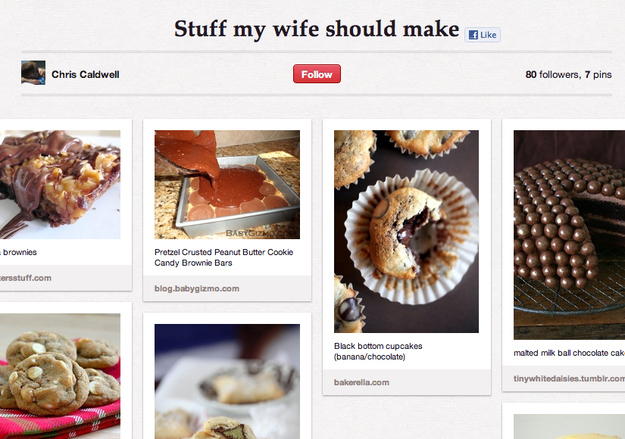Click the board title Stuff my wife should make
The height and width of the screenshot is (439, 625).
(317, 29)
